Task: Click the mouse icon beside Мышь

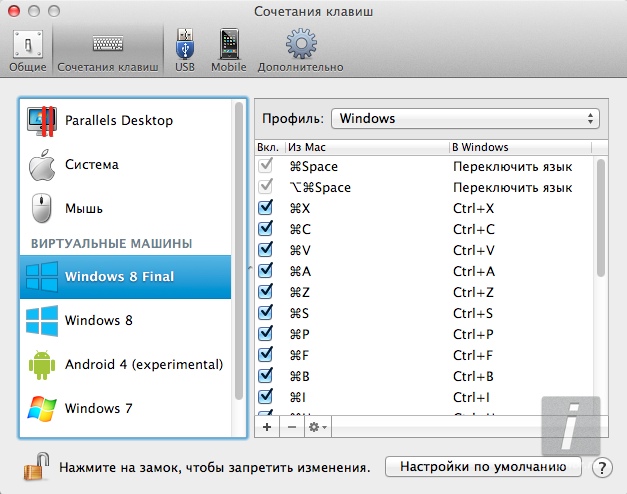Action: click(x=42, y=208)
